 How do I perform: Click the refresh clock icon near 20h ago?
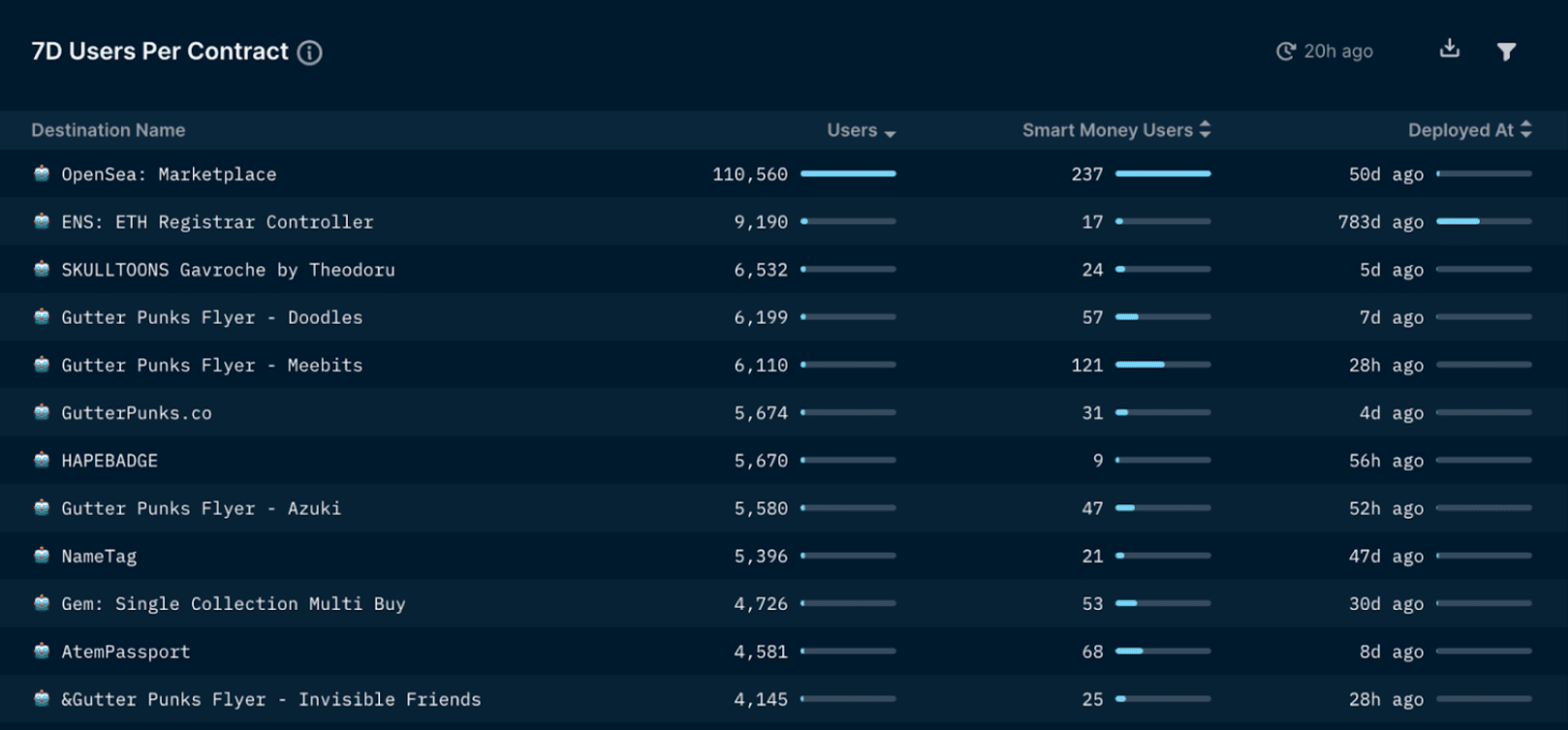[1285, 51]
